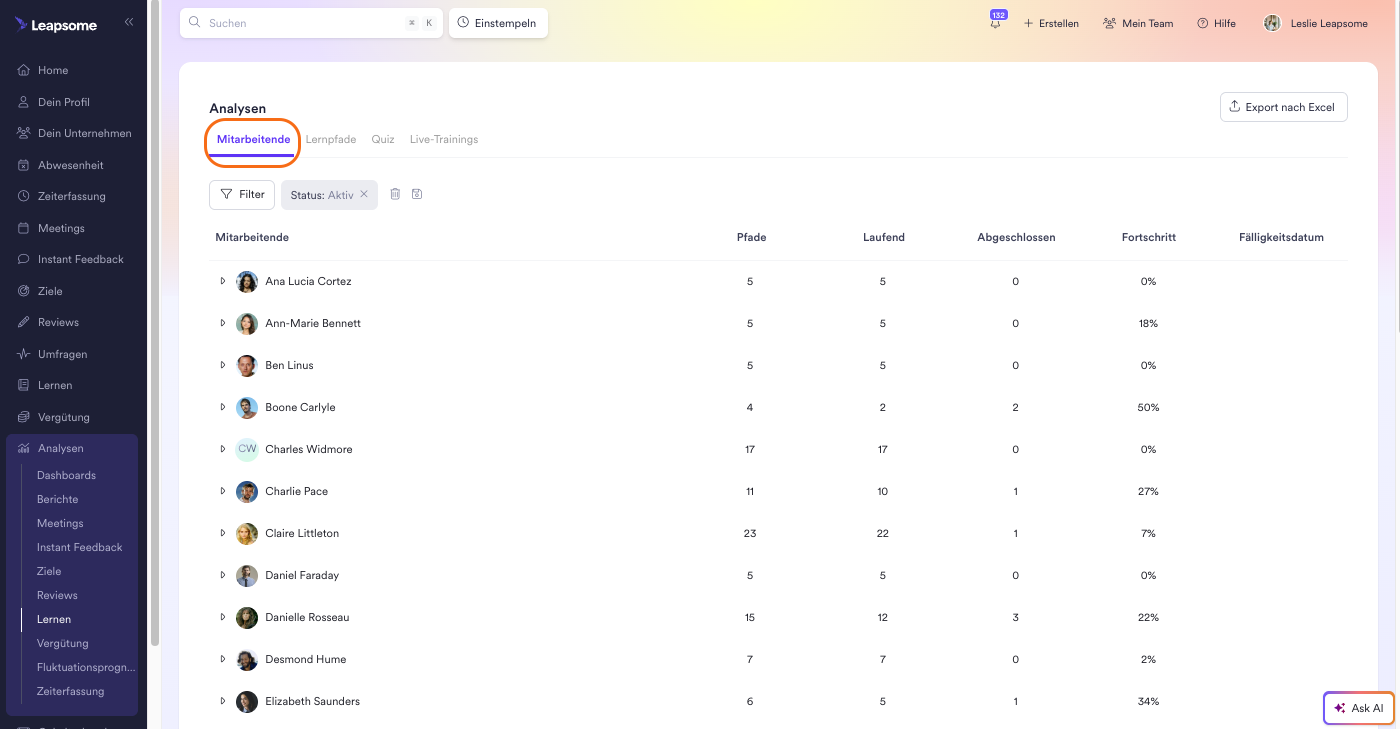Open the Live-Trainings tab
The width and height of the screenshot is (1400, 729).
point(443,140)
